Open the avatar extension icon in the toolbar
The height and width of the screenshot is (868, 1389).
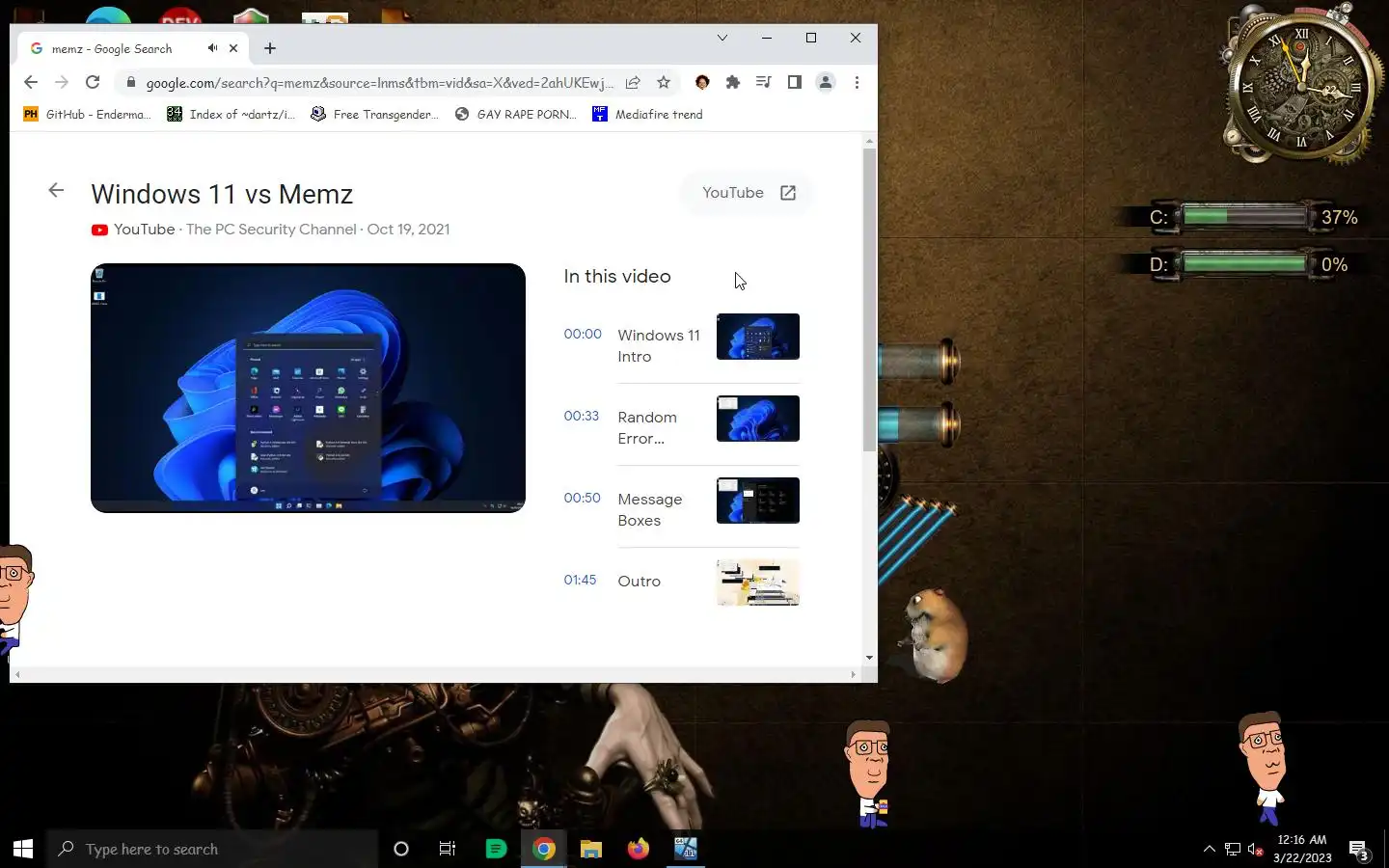click(702, 83)
